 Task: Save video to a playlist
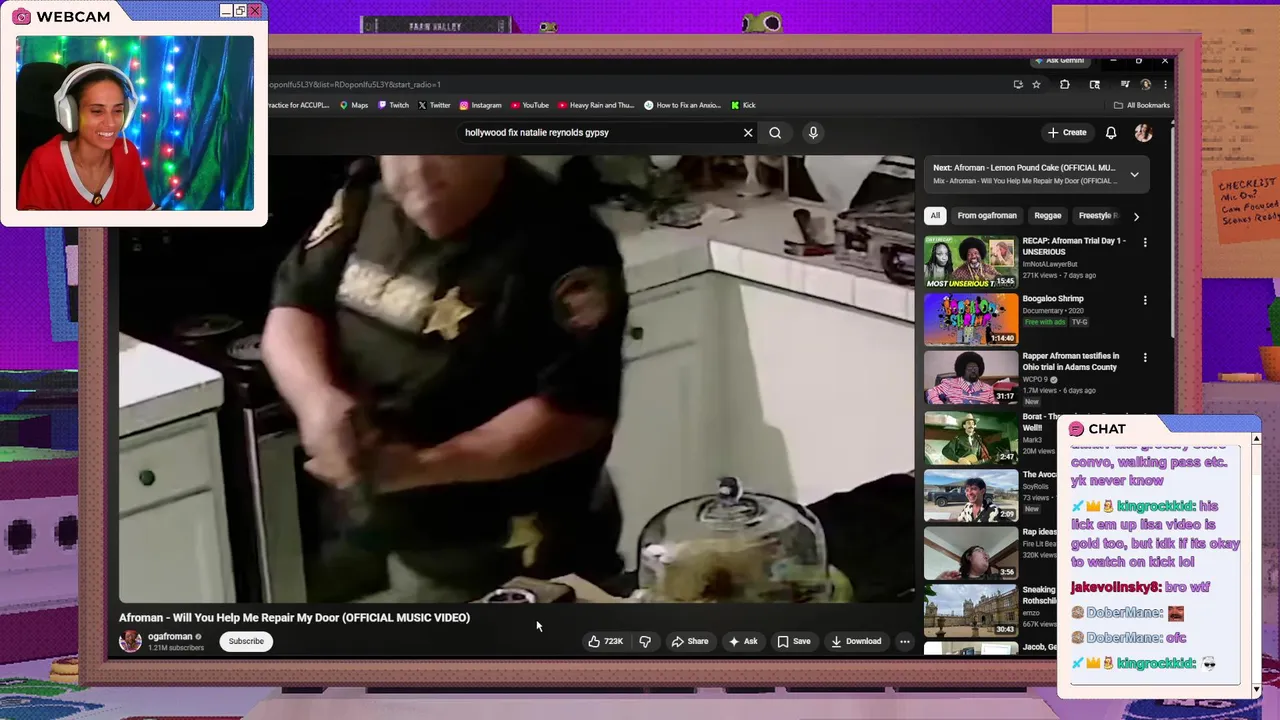click(794, 641)
